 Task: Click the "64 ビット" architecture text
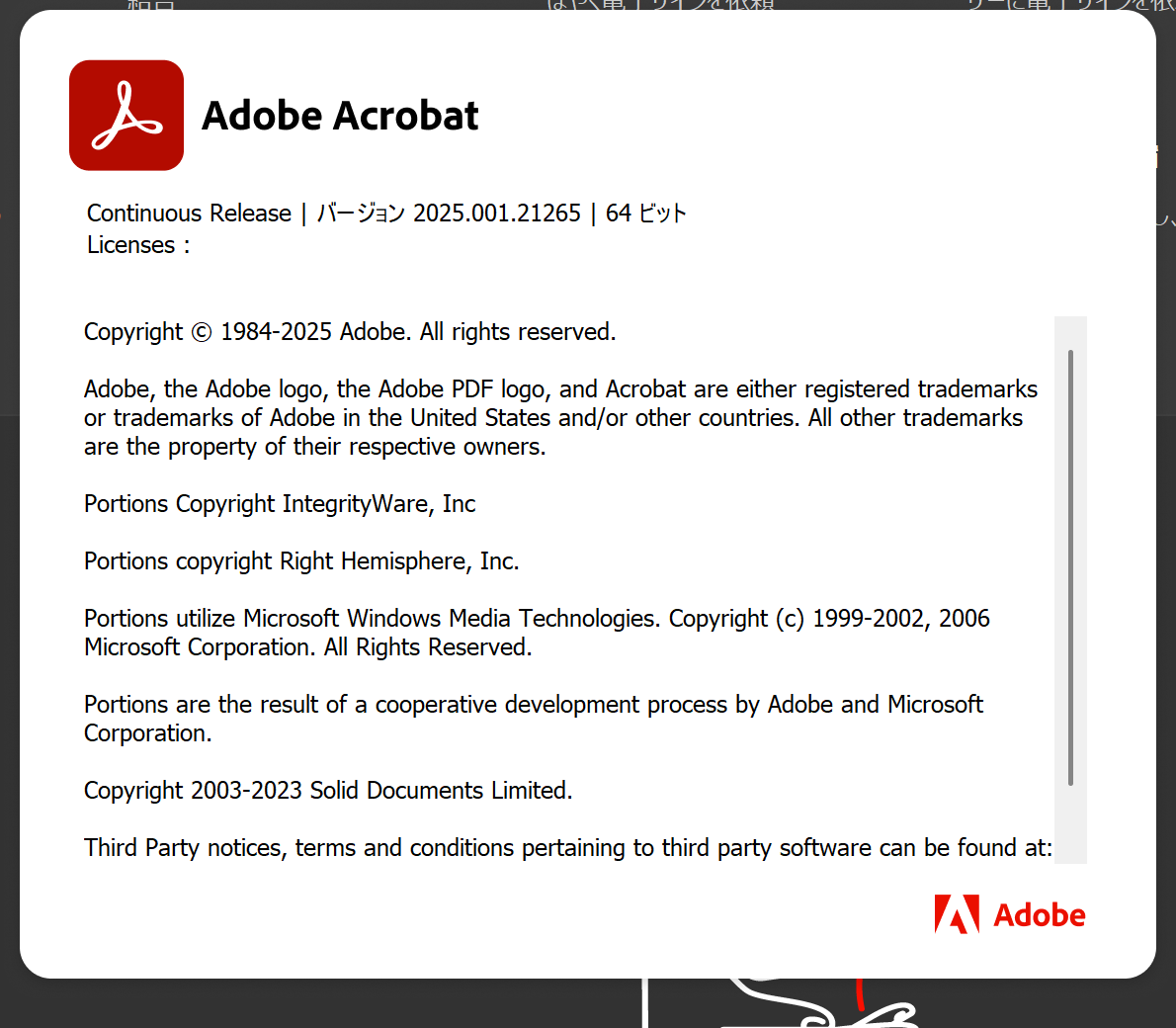645,214
